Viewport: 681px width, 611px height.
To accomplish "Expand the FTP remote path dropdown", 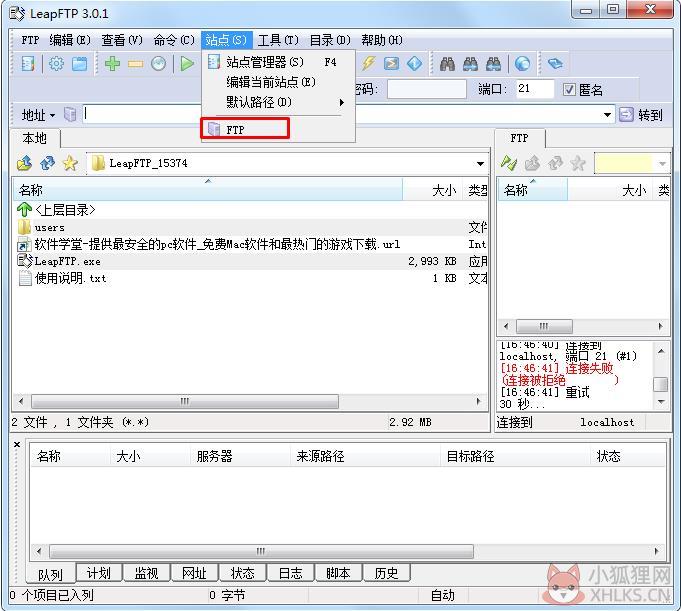I will point(662,164).
